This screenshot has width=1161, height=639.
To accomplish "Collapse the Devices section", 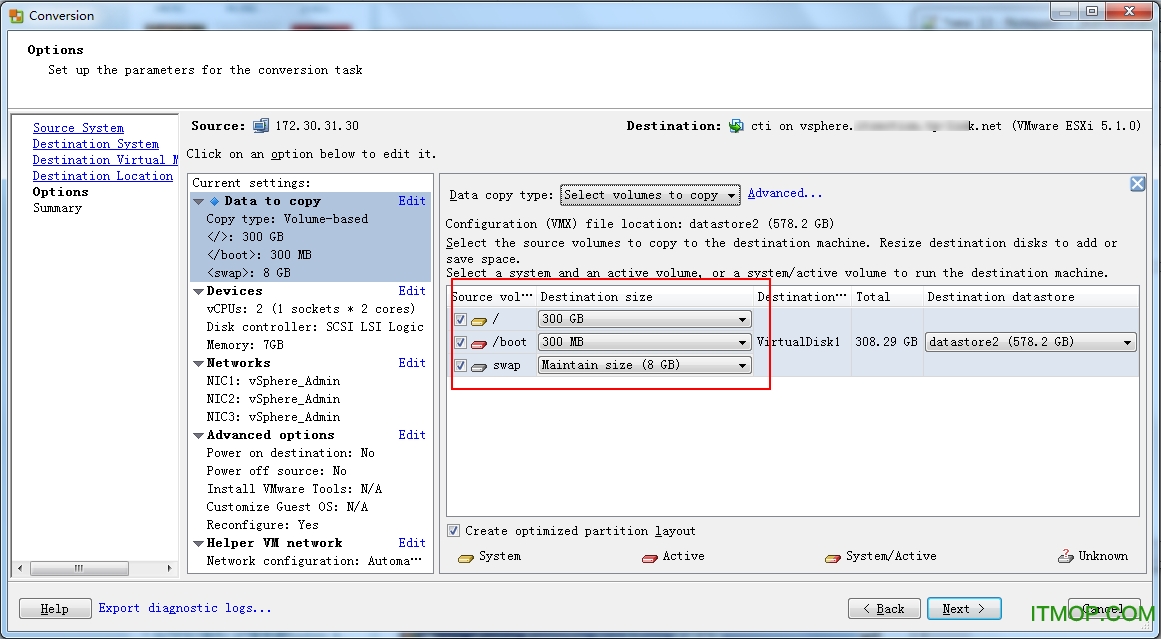I will click(x=198, y=292).
